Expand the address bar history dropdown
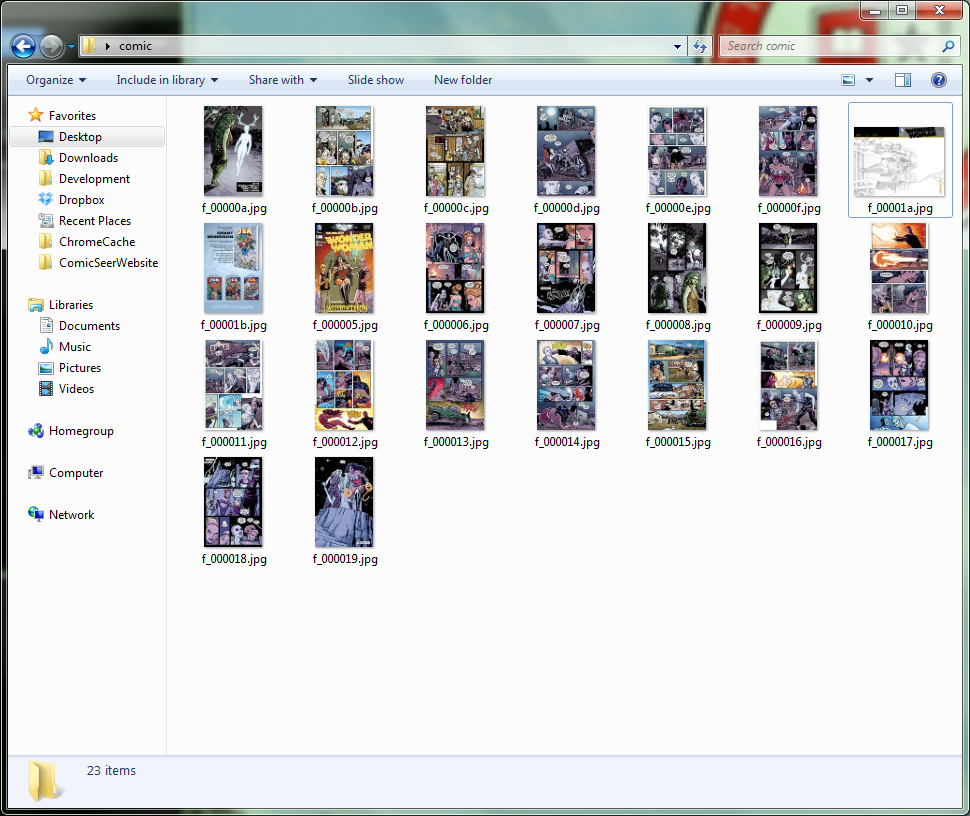Image resolution: width=970 pixels, height=816 pixels. [x=677, y=46]
